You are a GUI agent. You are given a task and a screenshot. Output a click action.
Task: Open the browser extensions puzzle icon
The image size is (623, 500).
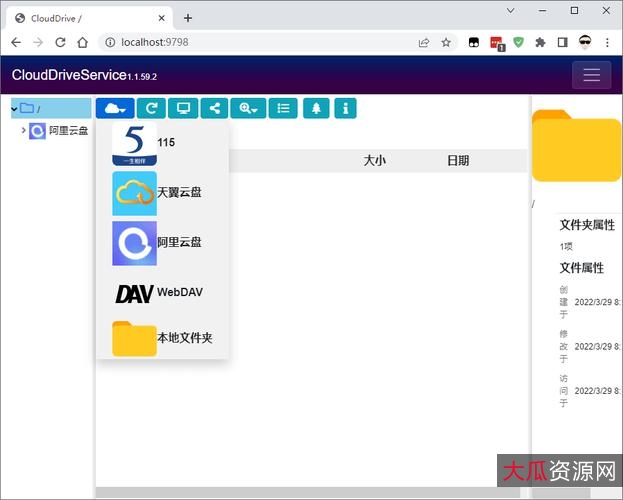point(540,42)
